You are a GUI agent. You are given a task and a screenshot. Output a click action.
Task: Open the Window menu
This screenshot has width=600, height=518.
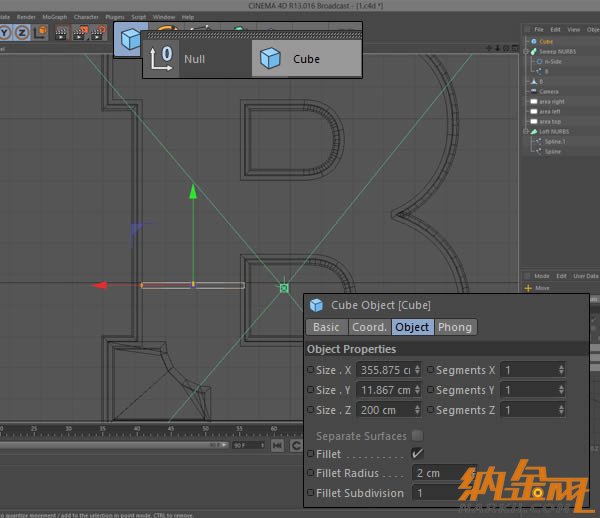(164, 17)
